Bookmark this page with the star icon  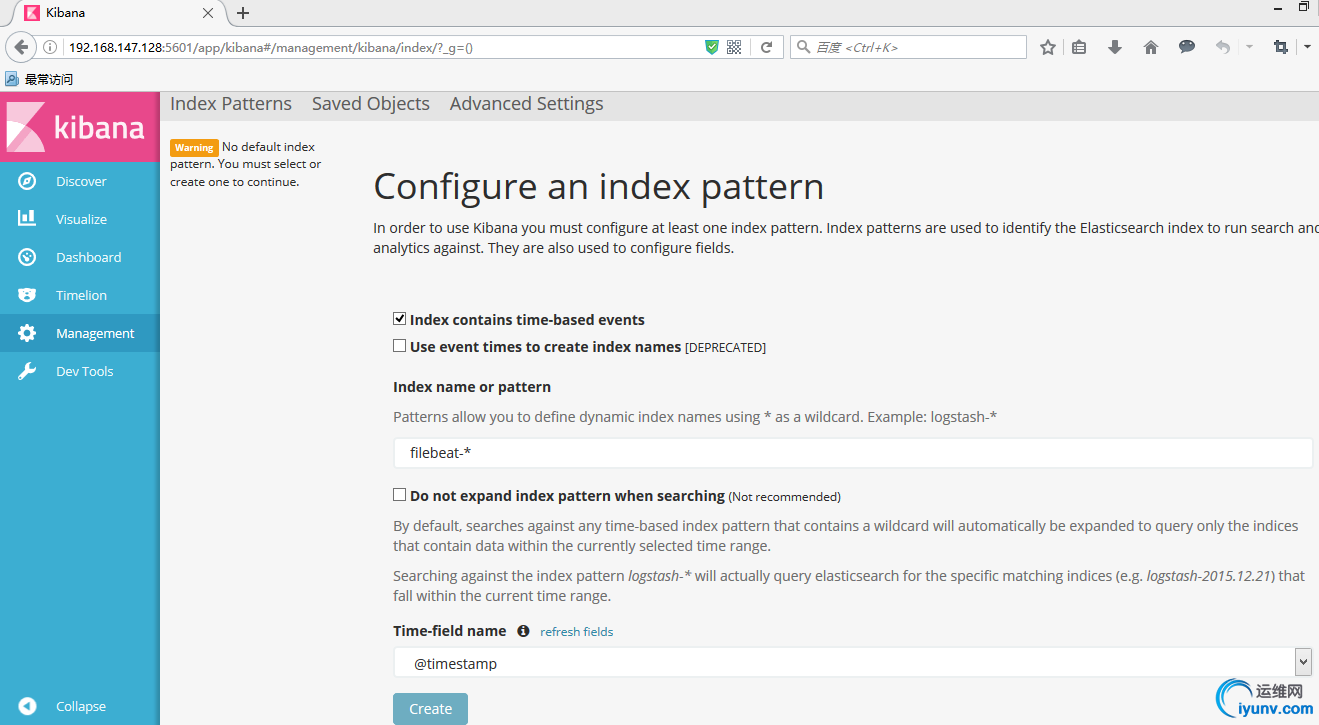pyautogui.click(x=1048, y=47)
